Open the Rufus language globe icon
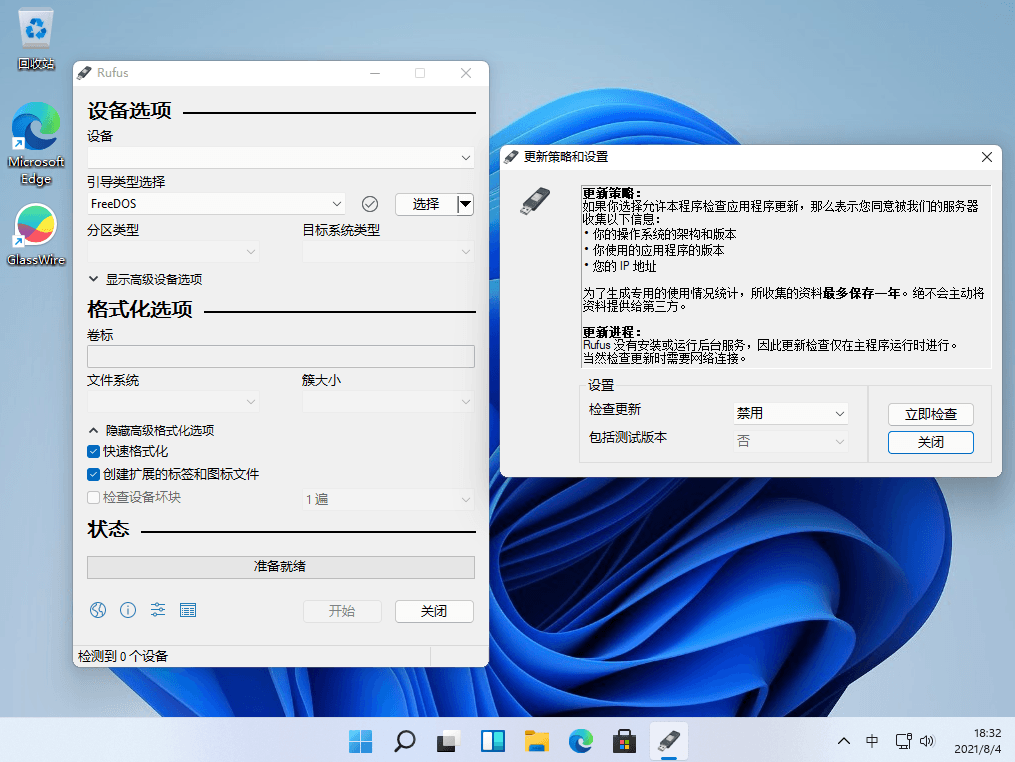The width and height of the screenshot is (1015, 762). (x=98, y=610)
